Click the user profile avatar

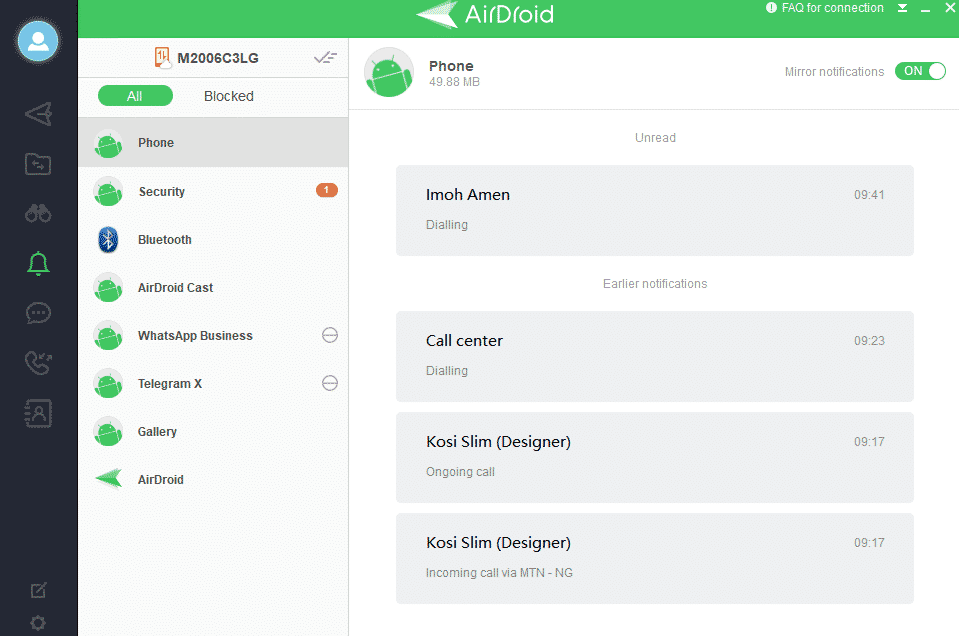coord(37,41)
